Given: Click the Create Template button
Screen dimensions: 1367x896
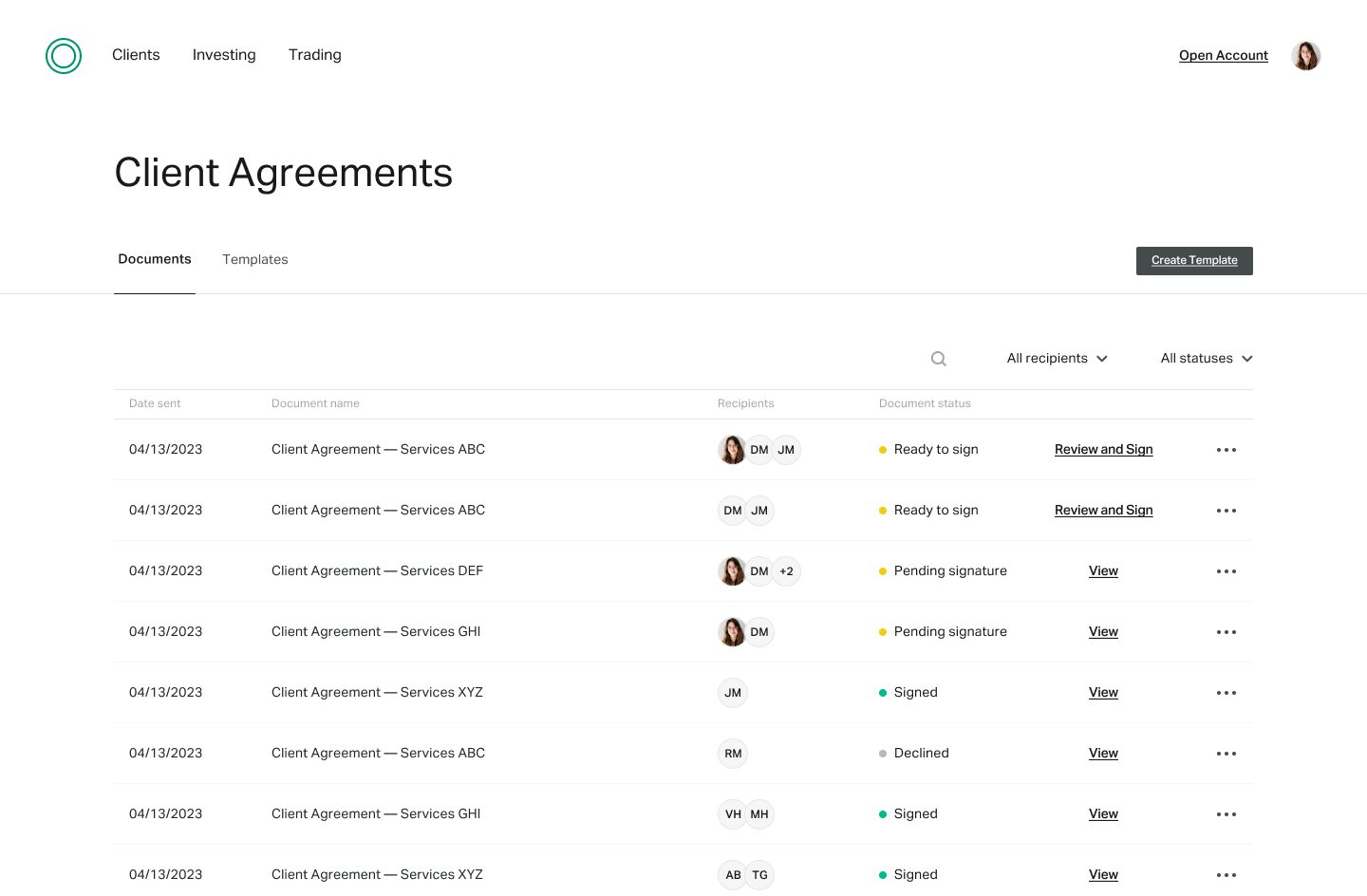Looking at the screenshot, I should pos(1194,260).
